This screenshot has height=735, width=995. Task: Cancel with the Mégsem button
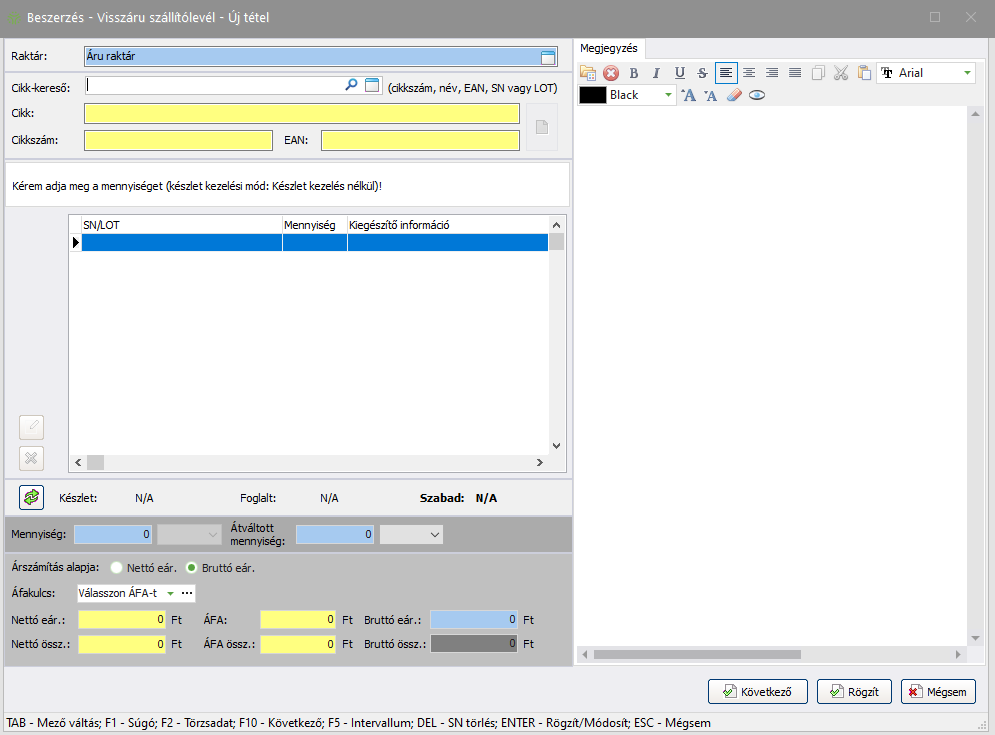tap(938, 691)
